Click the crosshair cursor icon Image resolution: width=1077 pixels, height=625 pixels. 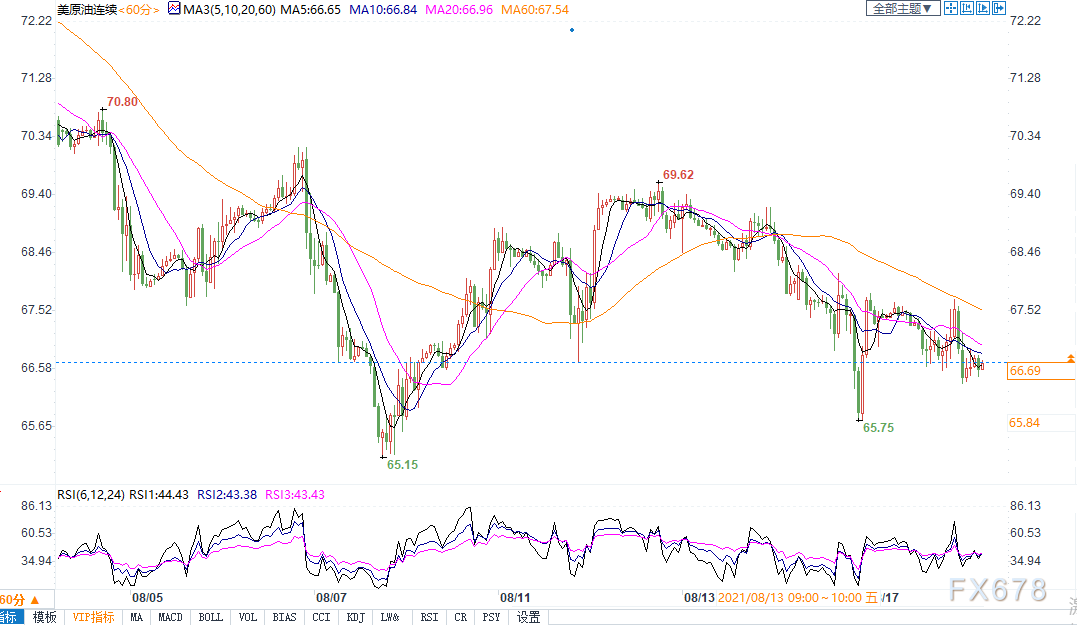(951, 8)
